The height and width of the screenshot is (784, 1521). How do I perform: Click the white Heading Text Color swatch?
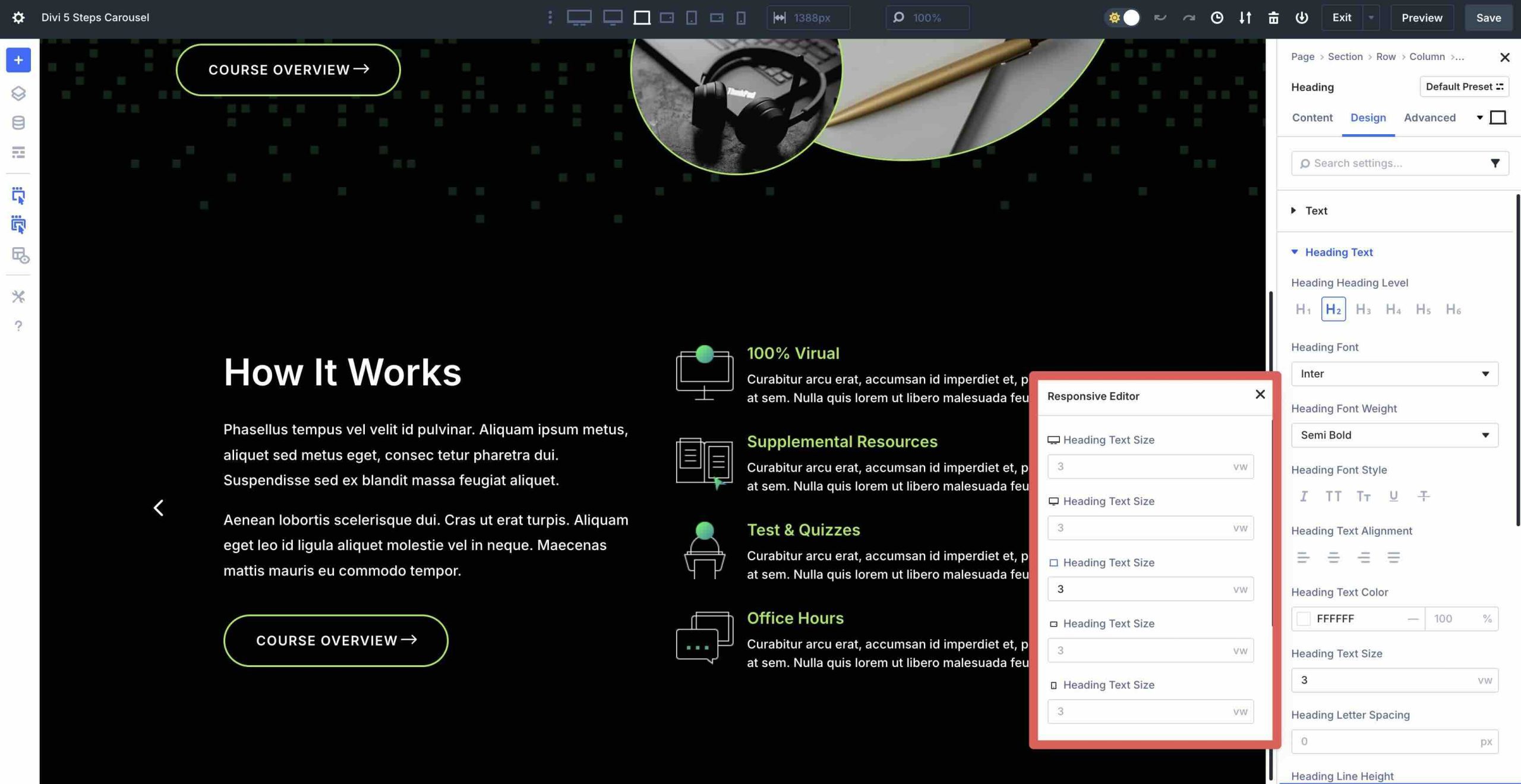(x=1305, y=619)
